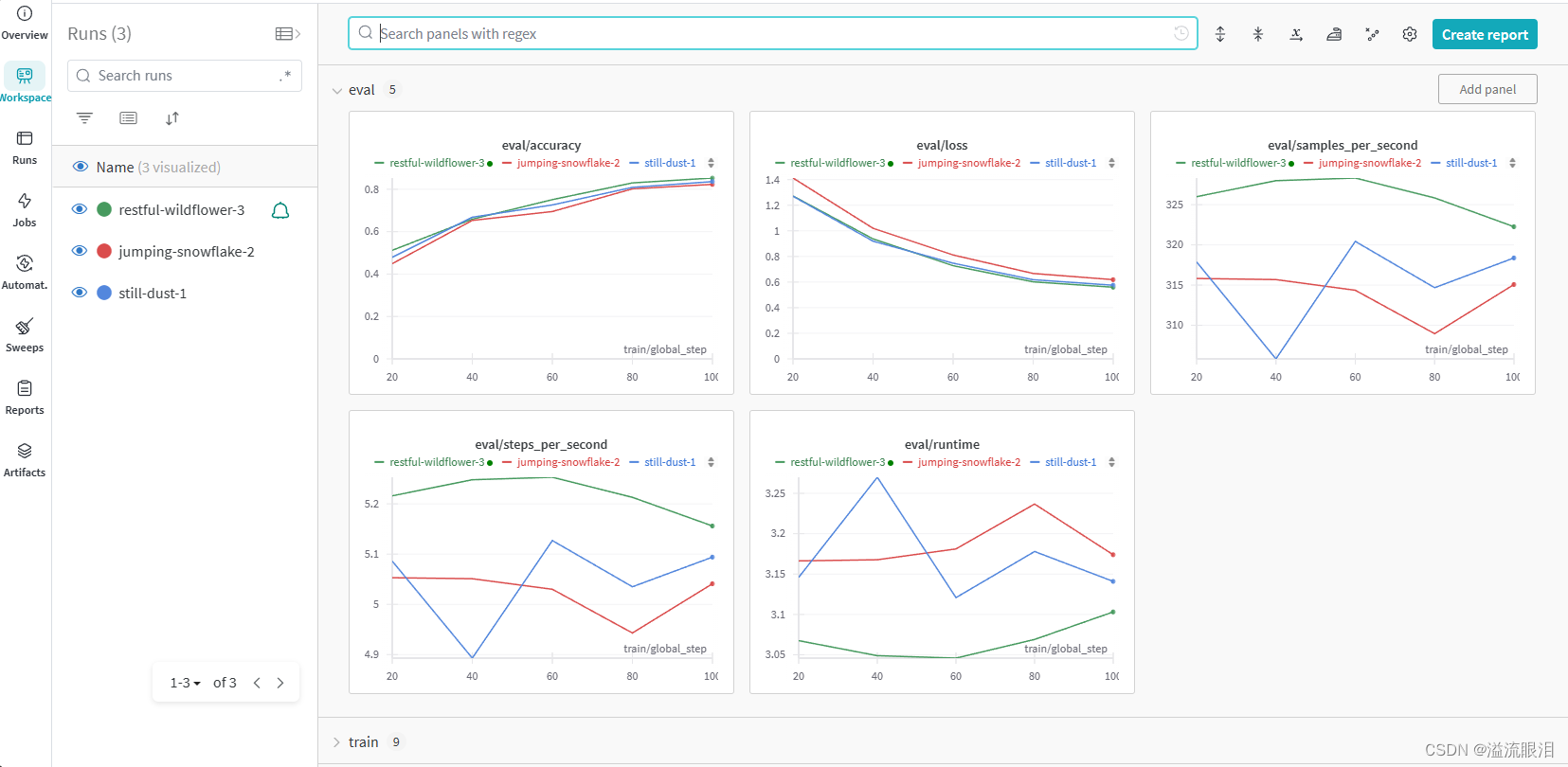Viewport: 1568px width, 767px height.
Task: Click the jumping-snowflake-2 run name
Action: [187, 252]
